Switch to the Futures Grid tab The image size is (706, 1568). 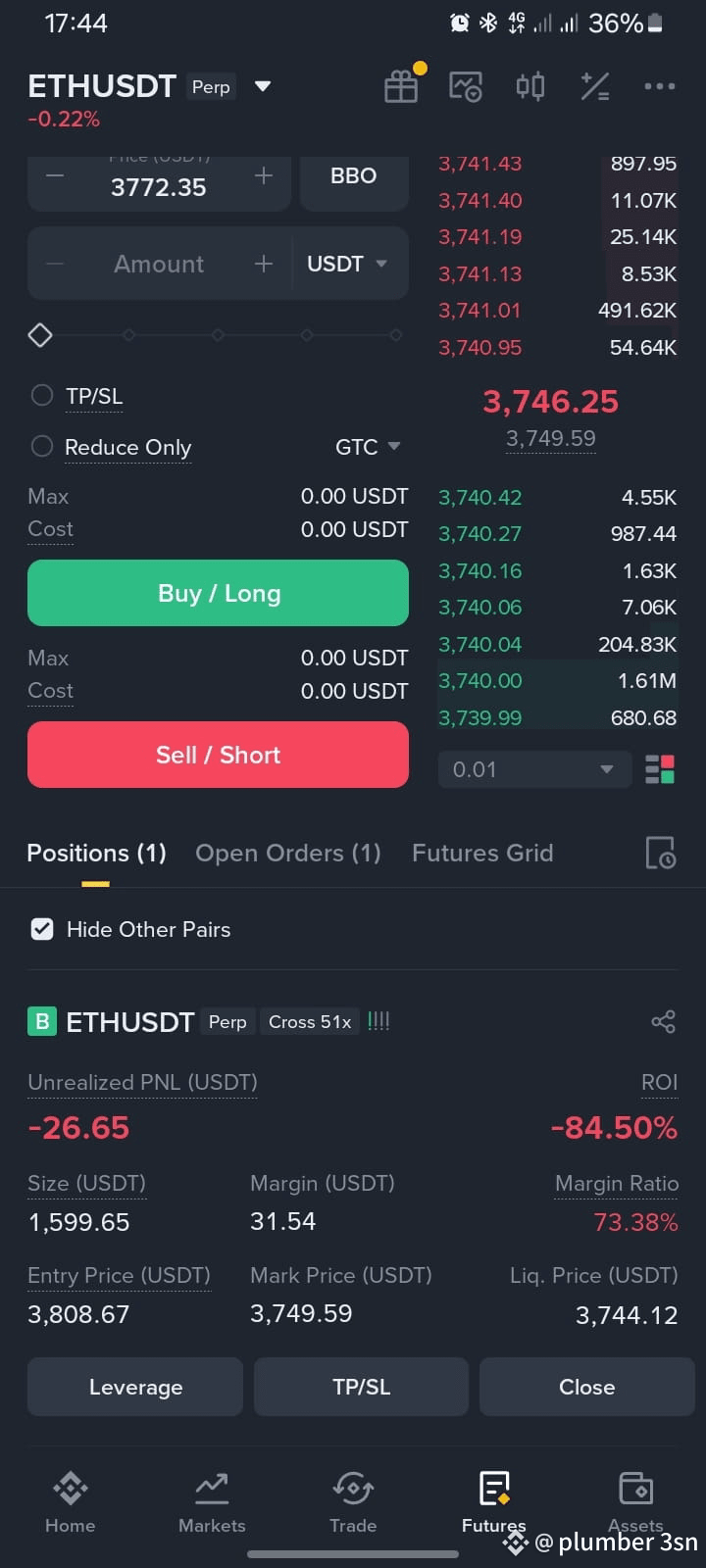pos(482,853)
